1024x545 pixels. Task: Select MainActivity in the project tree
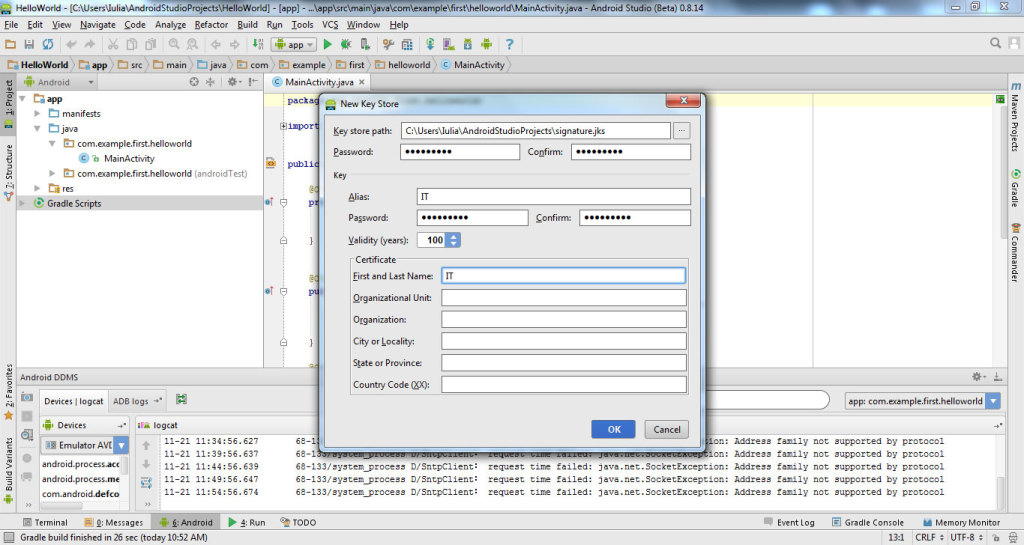click(129, 159)
